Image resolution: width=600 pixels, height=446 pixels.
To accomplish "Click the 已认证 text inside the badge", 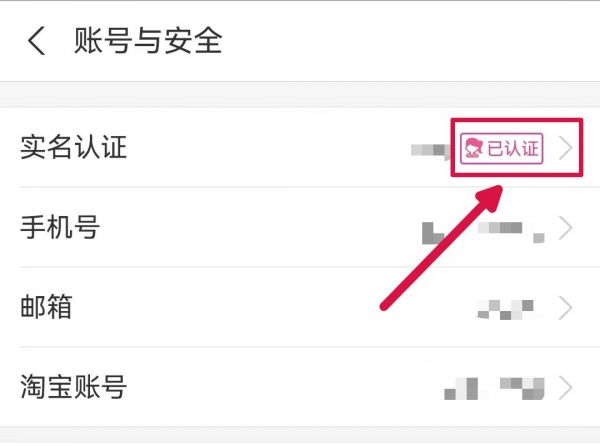I will click(x=513, y=148).
